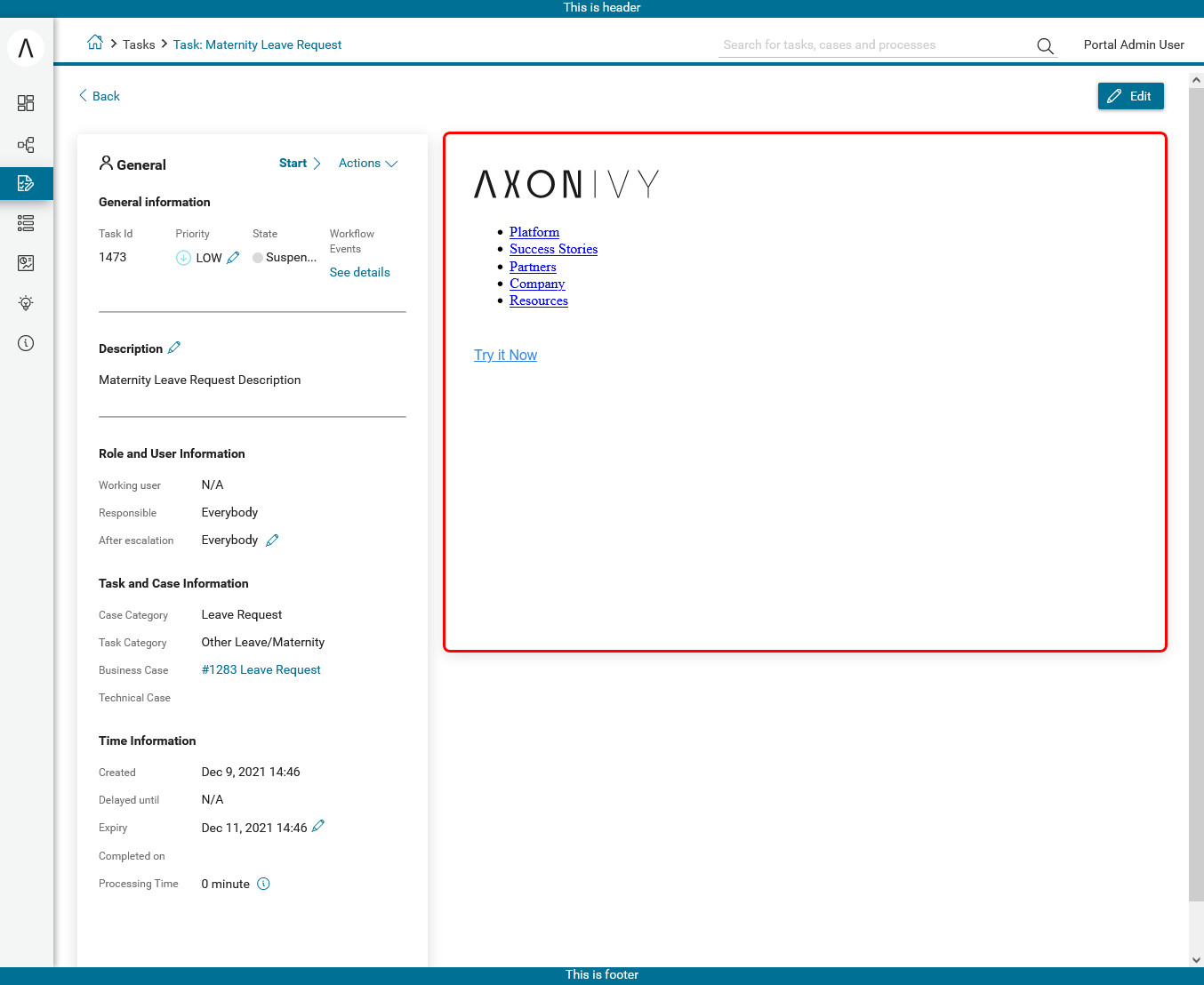Image resolution: width=1204 pixels, height=985 pixels.
Task: Click the Axon Ivy logo in sidebar
Action: coord(26,47)
